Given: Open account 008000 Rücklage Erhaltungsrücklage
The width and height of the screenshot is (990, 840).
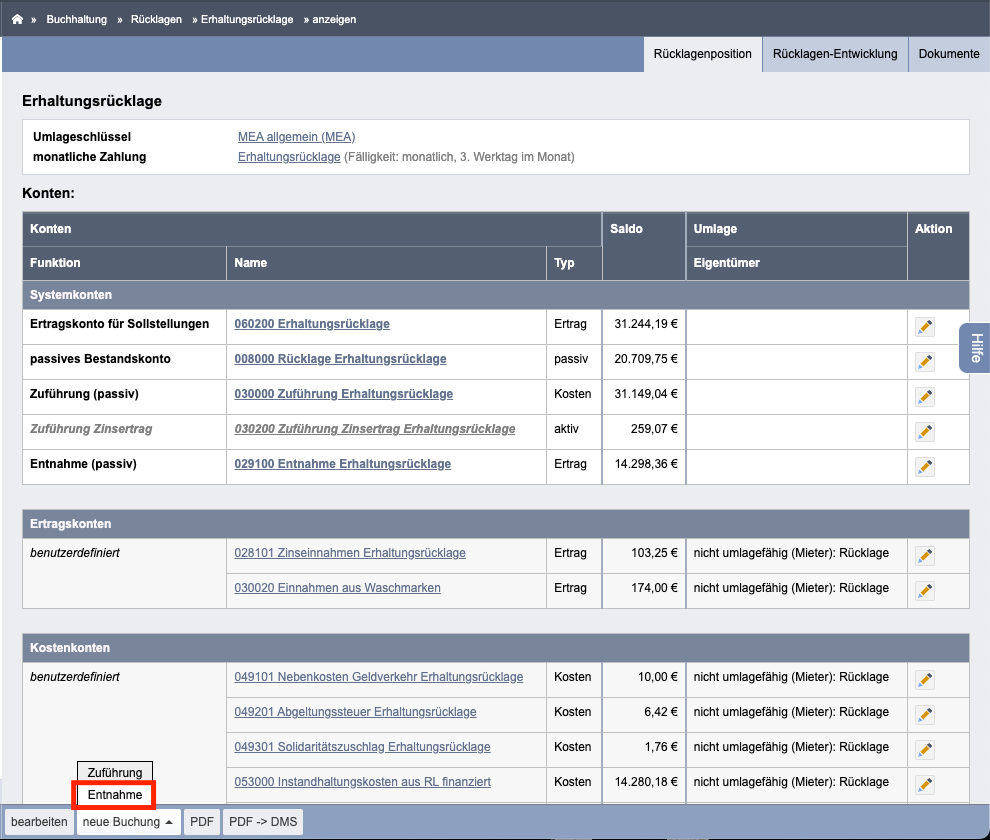Looking at the screenshot, I should coord(340,359).
